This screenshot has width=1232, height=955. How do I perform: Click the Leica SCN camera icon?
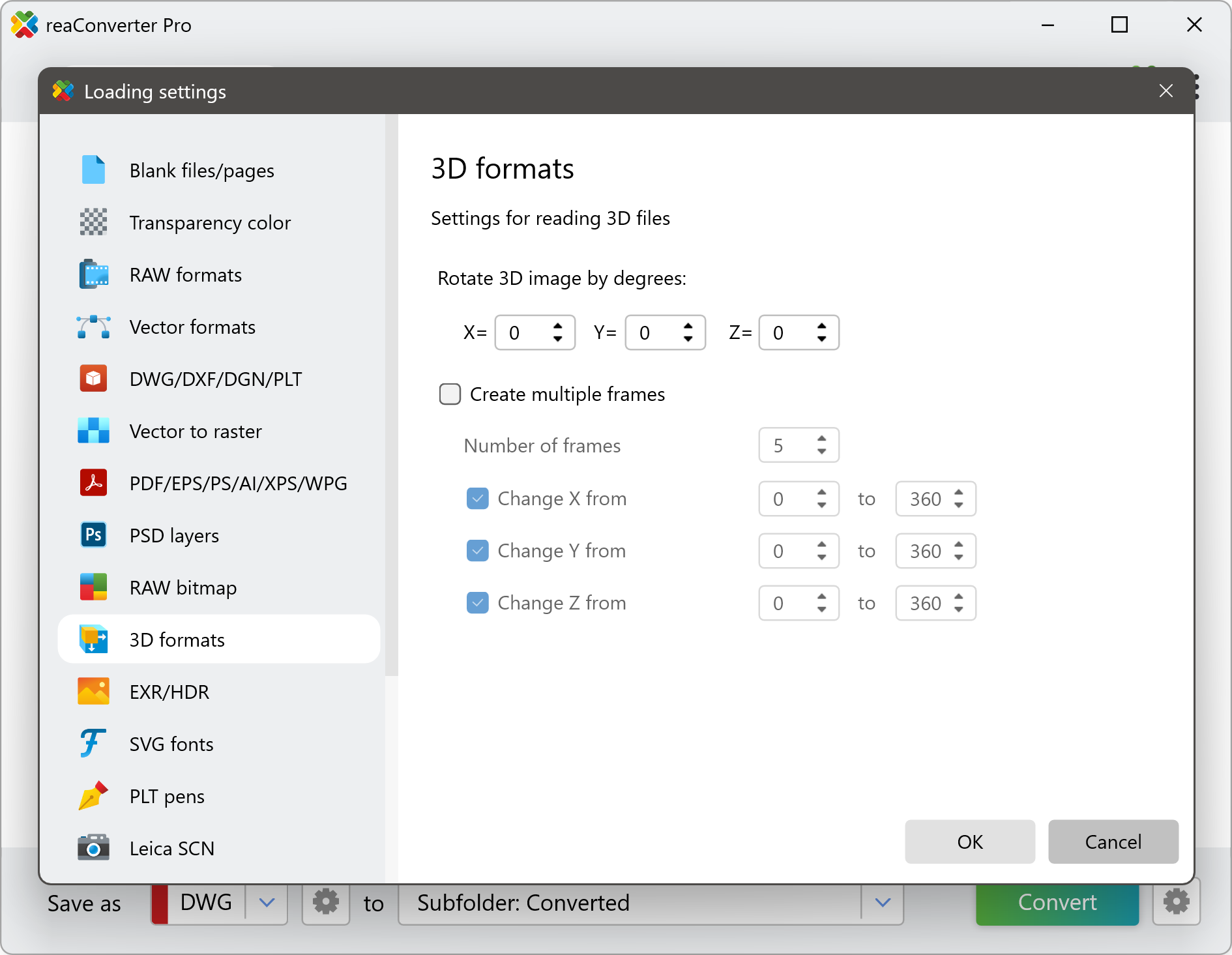[x=93, y=848]
